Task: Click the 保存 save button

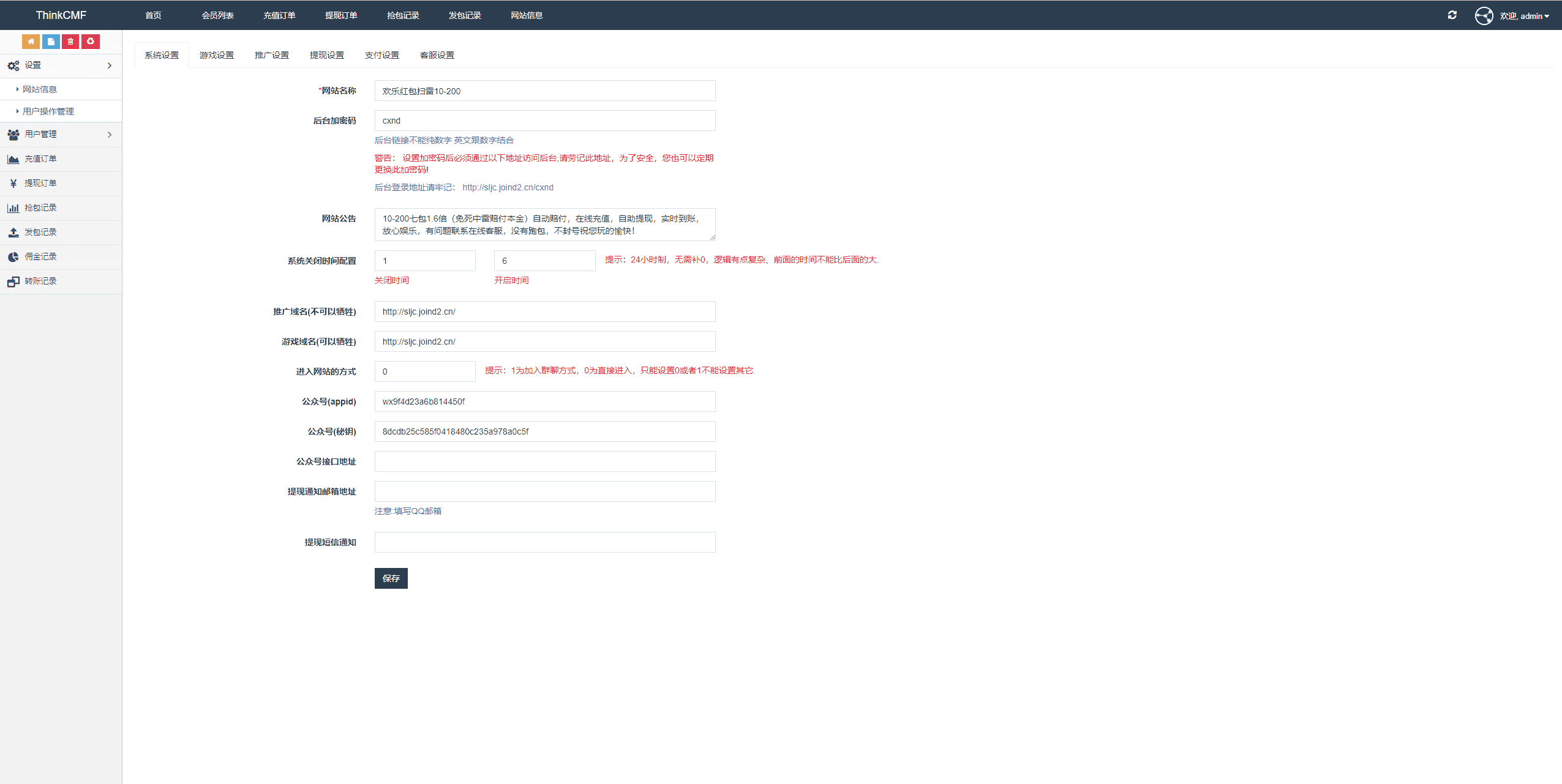Action: tap(391, 578)
